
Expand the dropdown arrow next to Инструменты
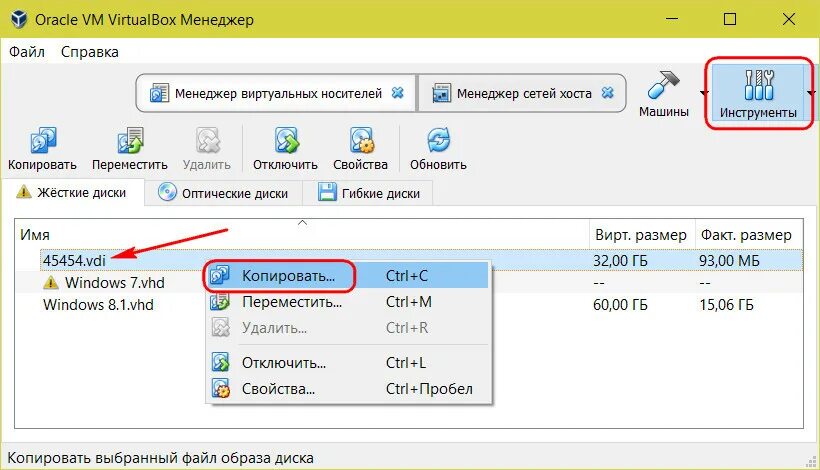click(811, 93)
